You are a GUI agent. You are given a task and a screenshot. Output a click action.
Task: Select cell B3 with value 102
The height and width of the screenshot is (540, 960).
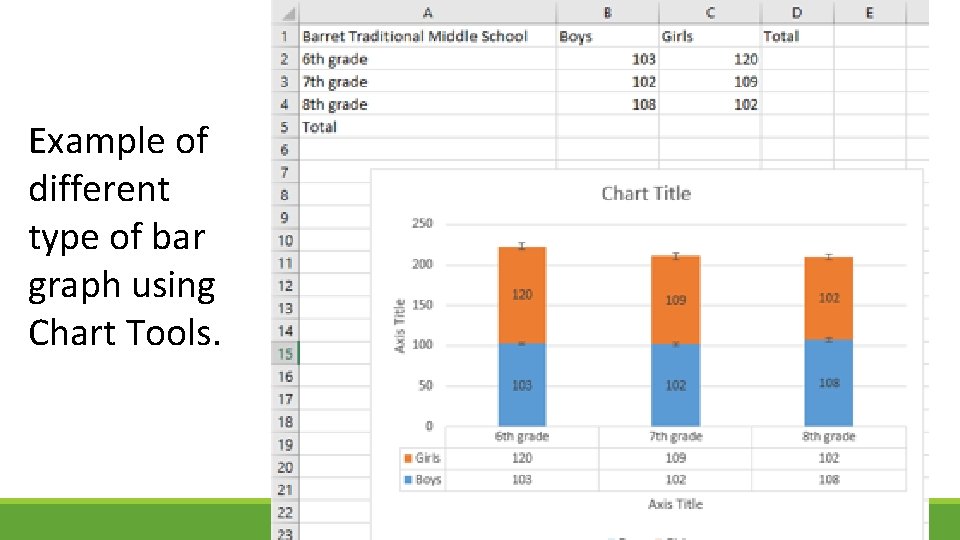pyautogui.click(x=607, y=81)
